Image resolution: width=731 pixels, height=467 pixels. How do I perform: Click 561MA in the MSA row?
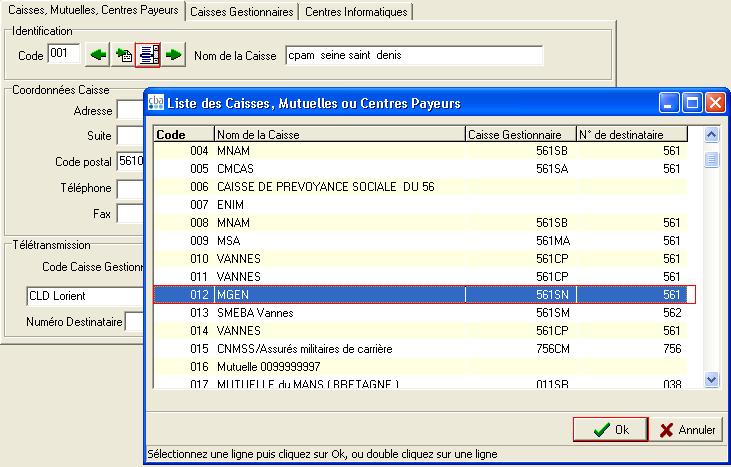[553, 241]
